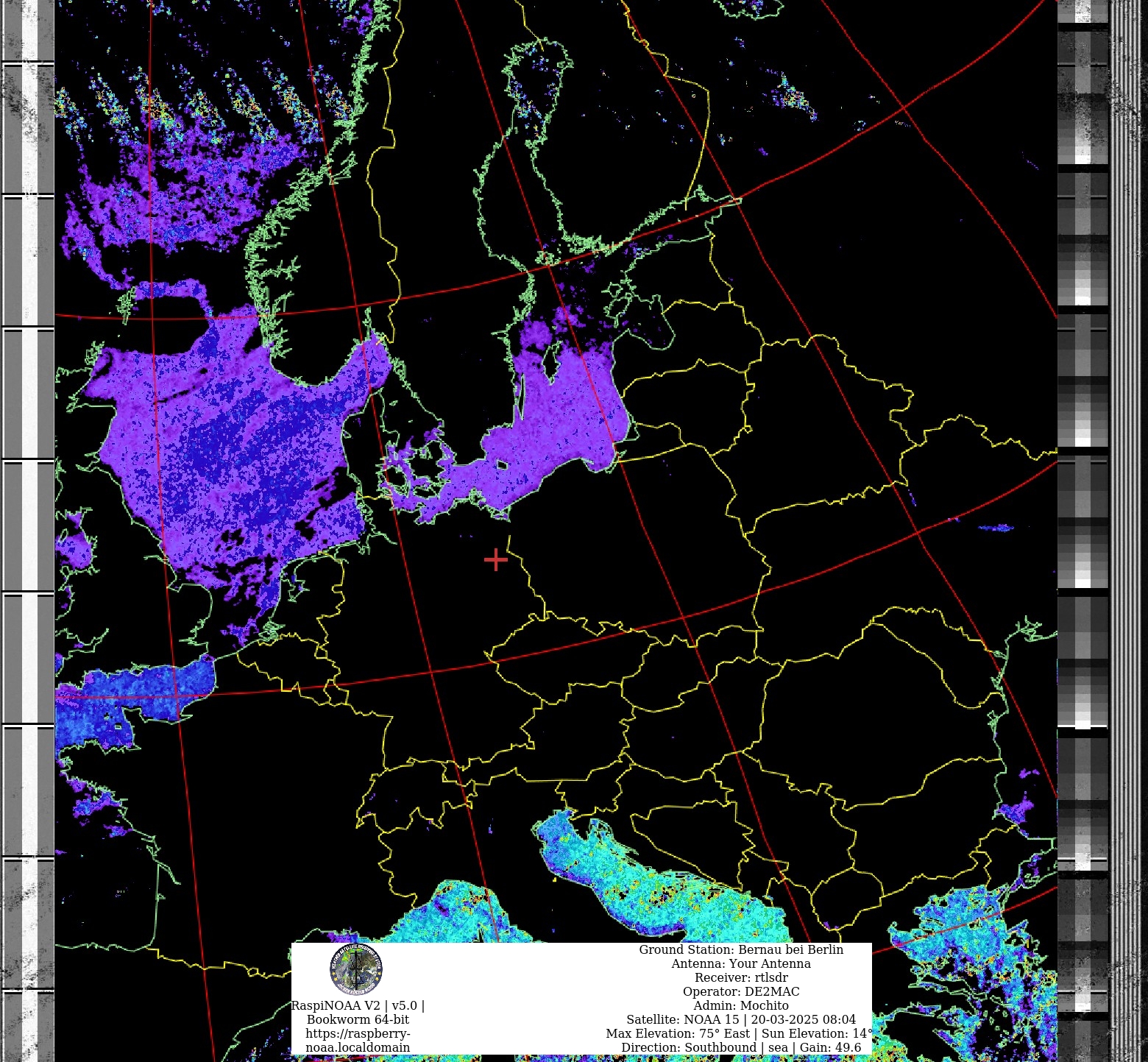This screenshot has width=1148, height=1062.
Task: Click the 'Max Elevation: 75° East' line
Action: (740, 1033)
